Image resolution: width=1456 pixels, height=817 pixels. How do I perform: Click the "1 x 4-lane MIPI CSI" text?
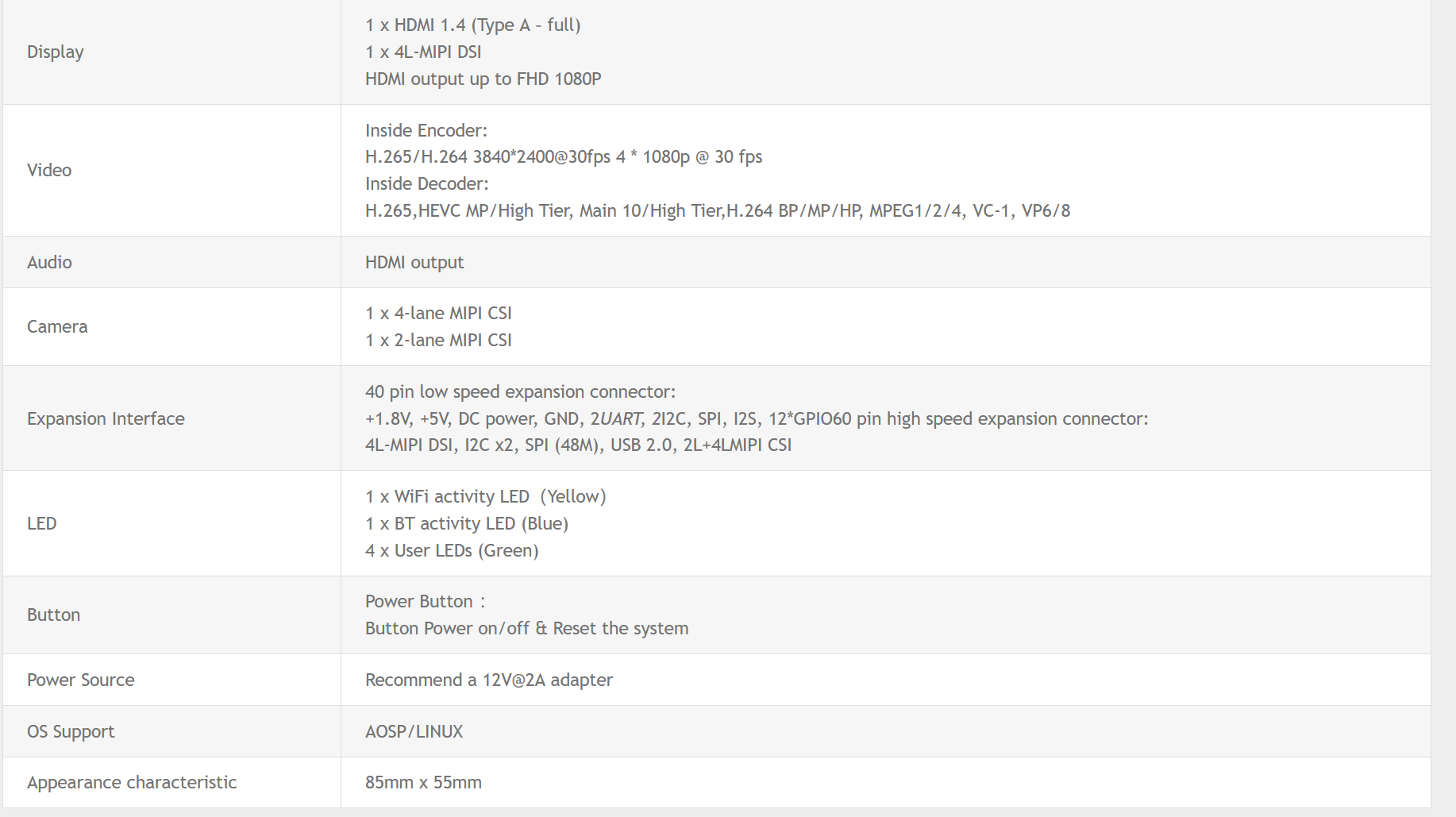pos(438,313)
